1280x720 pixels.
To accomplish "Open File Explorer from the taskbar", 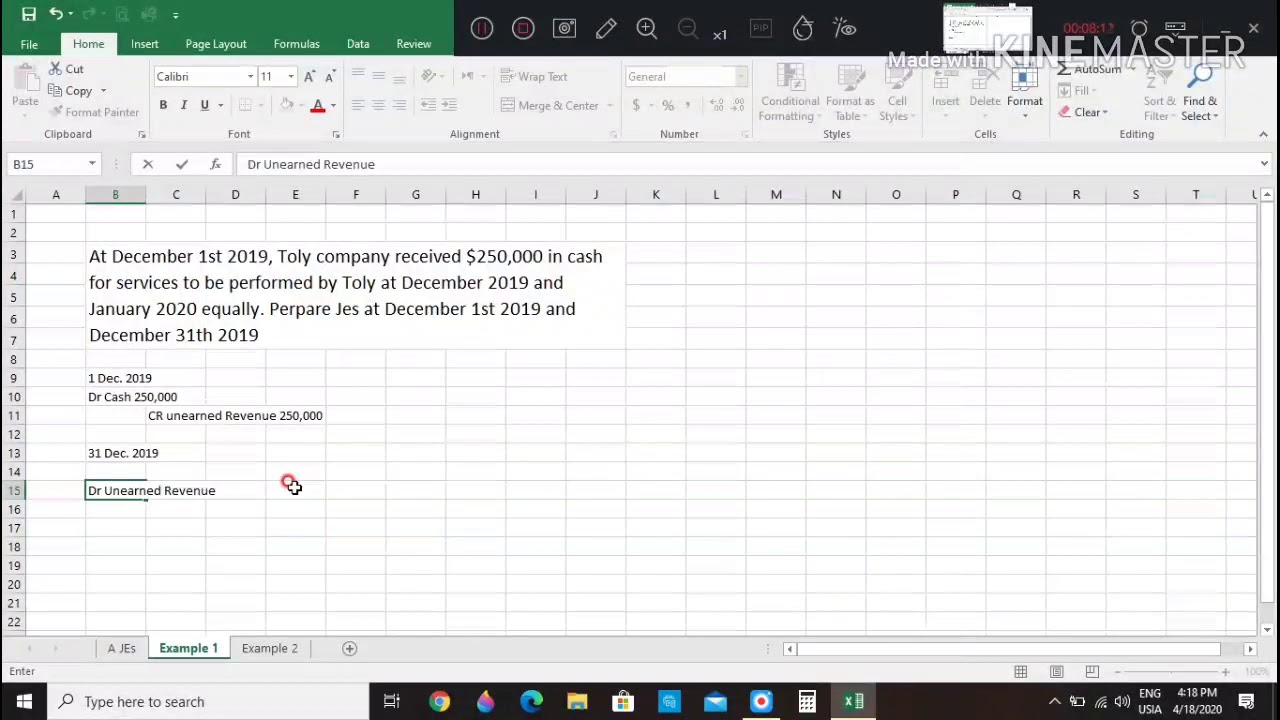I will [x=577, y=702].
